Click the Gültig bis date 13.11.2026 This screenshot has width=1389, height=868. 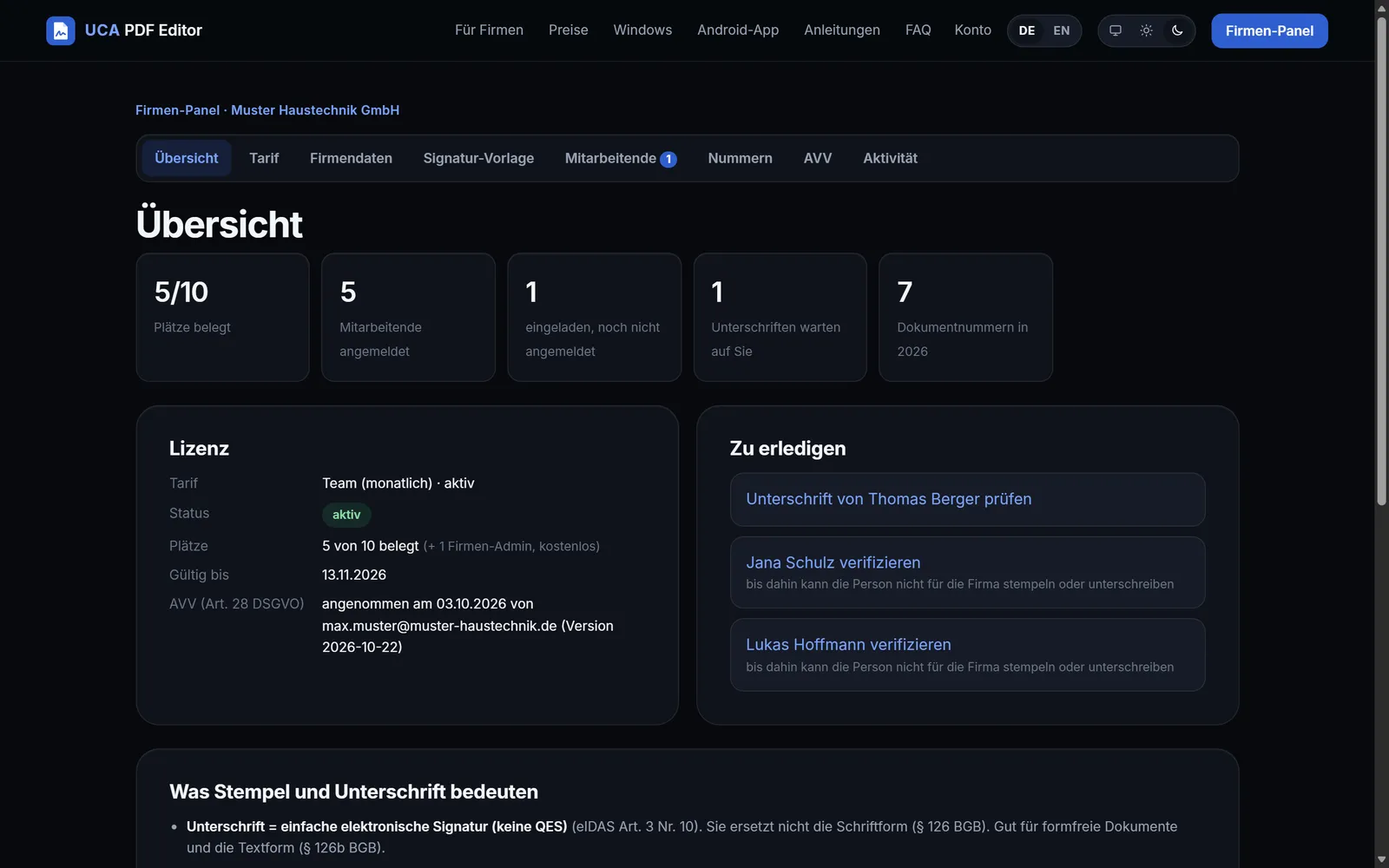click(x=354, y=575)
